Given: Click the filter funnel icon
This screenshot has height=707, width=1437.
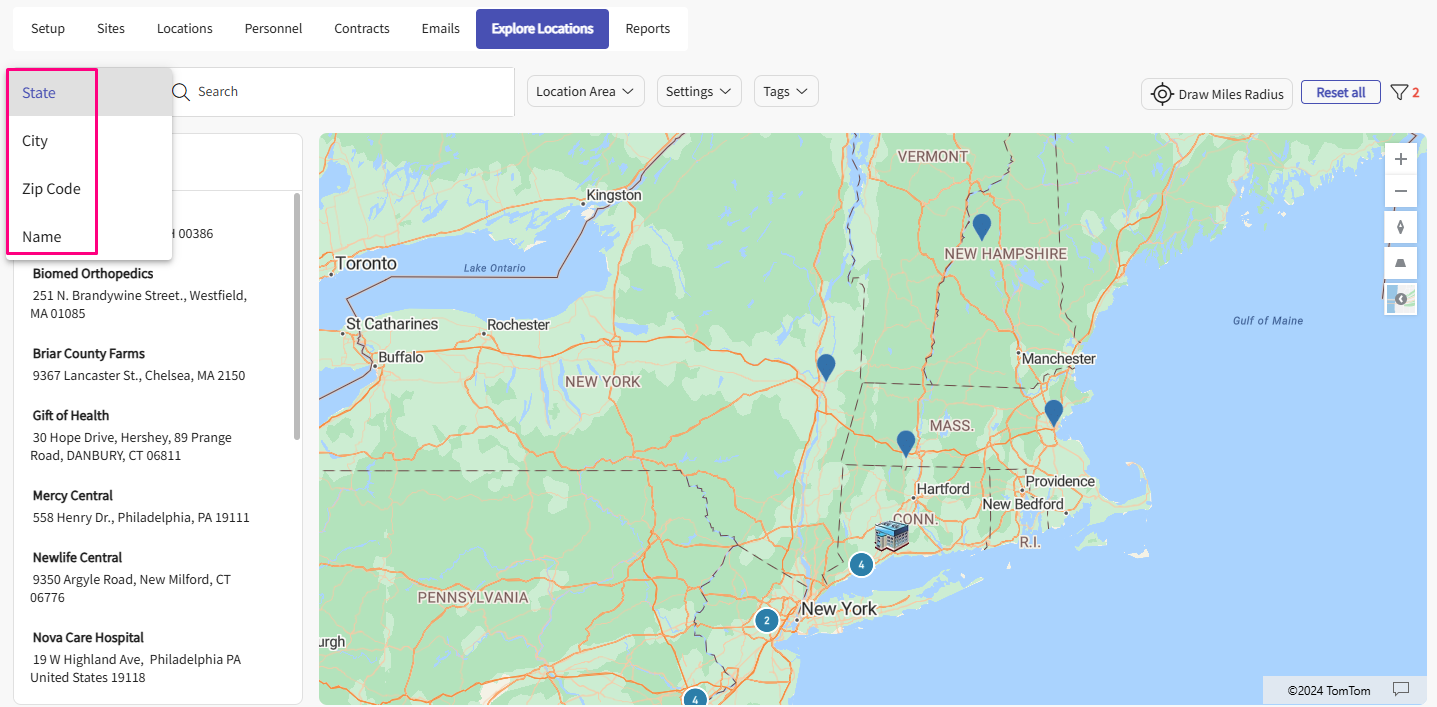Looking at the screenshot, I should click(1399, 92).
